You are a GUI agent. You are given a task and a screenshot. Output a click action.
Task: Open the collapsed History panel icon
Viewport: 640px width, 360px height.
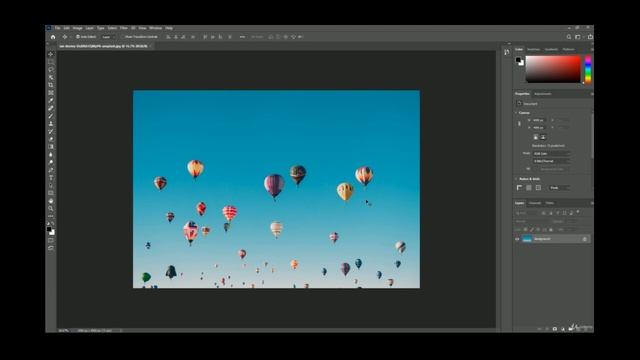click(507, 52)
